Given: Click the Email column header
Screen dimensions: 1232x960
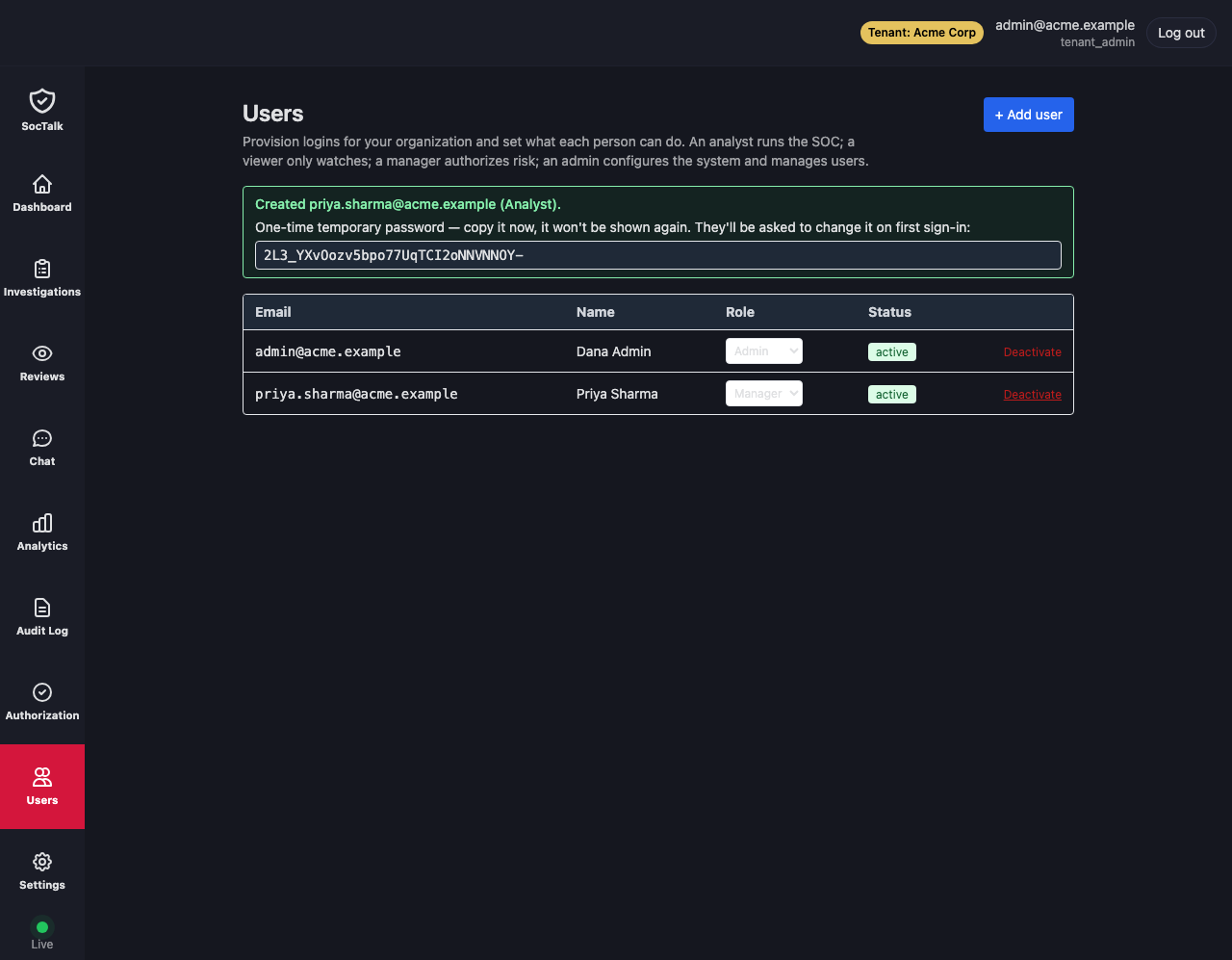Looking at the screenshot, I should point(273,312).
